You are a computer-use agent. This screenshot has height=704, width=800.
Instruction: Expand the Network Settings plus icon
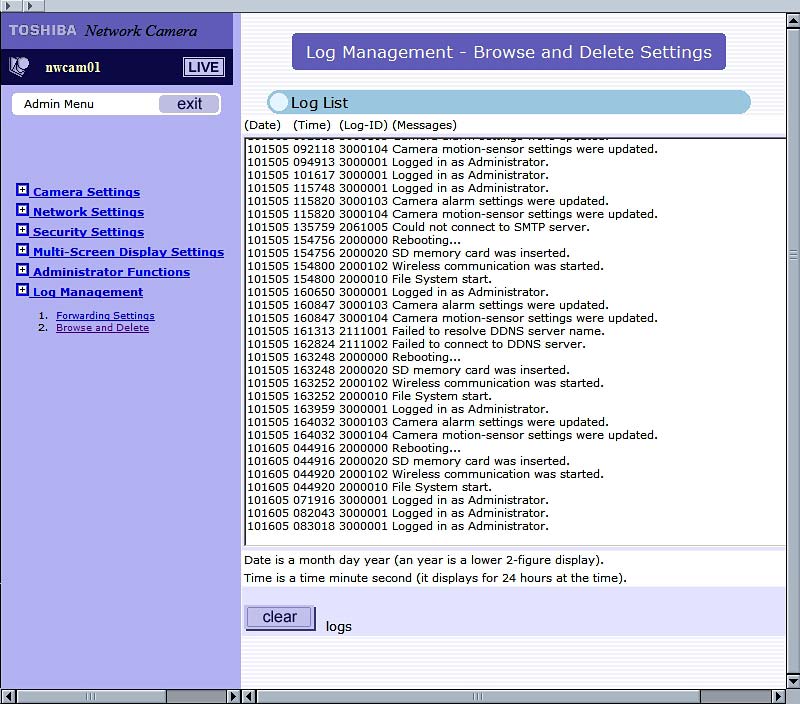click(x=23, y=211)
